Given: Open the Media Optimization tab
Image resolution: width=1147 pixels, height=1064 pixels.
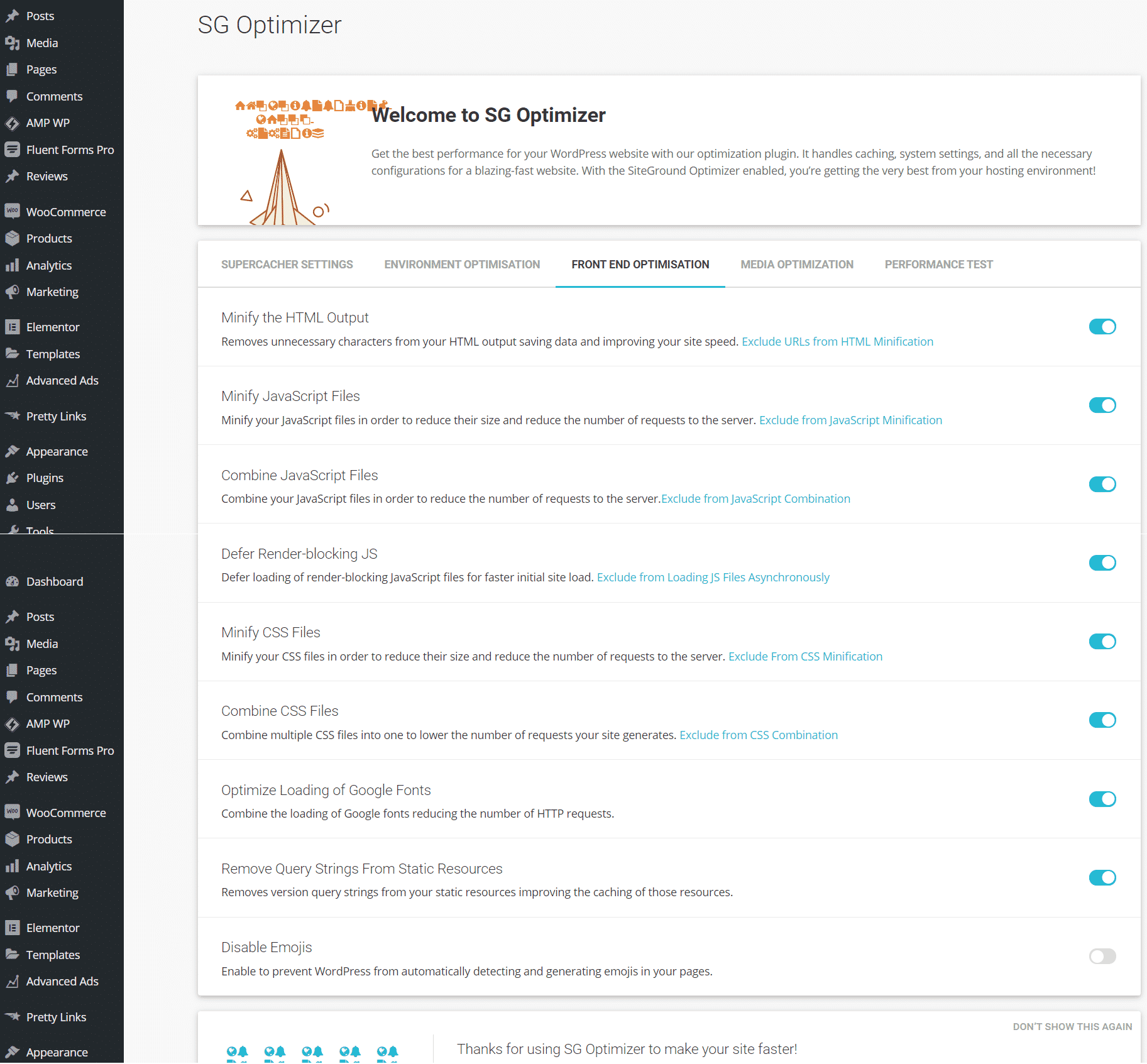Looking at the screenshot, I should 797,265.
